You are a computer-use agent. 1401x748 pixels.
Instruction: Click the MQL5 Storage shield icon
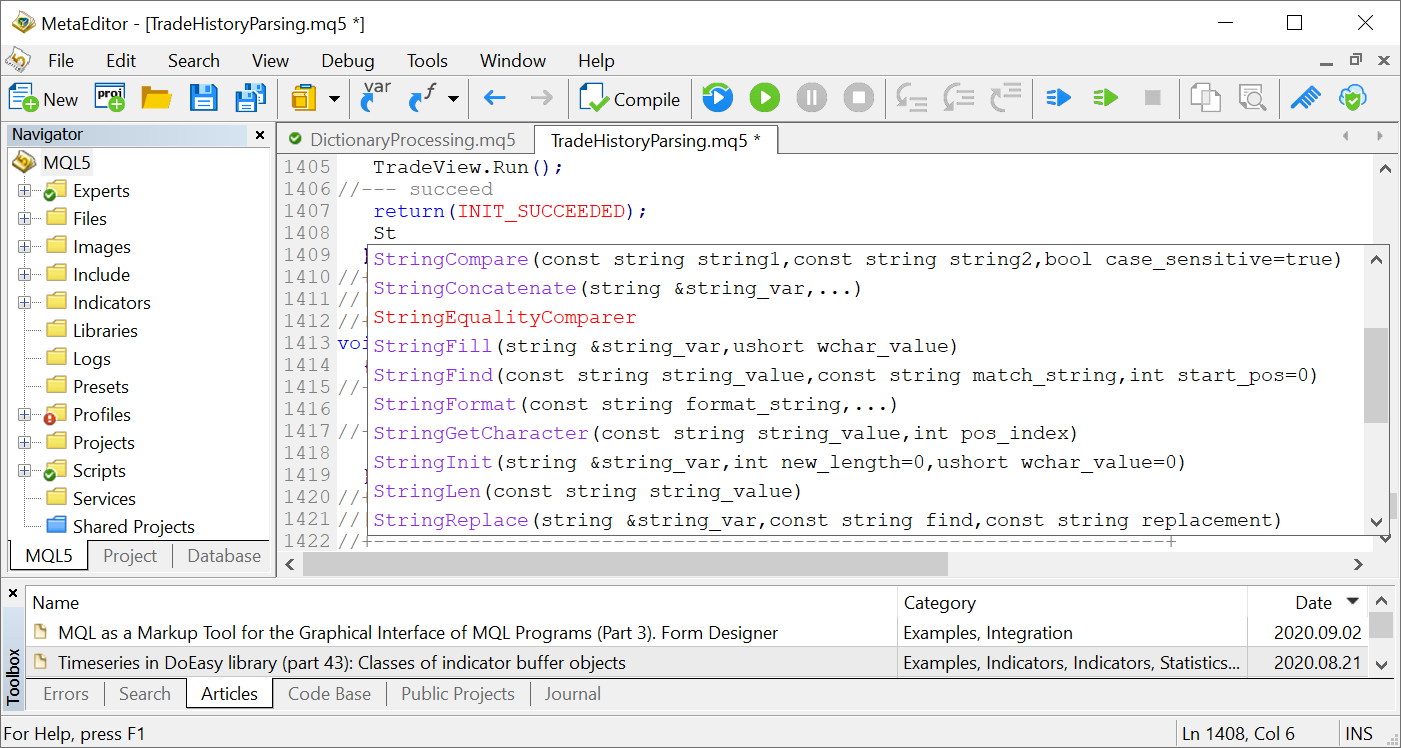pyautogui.click(x=1353, y=98)
